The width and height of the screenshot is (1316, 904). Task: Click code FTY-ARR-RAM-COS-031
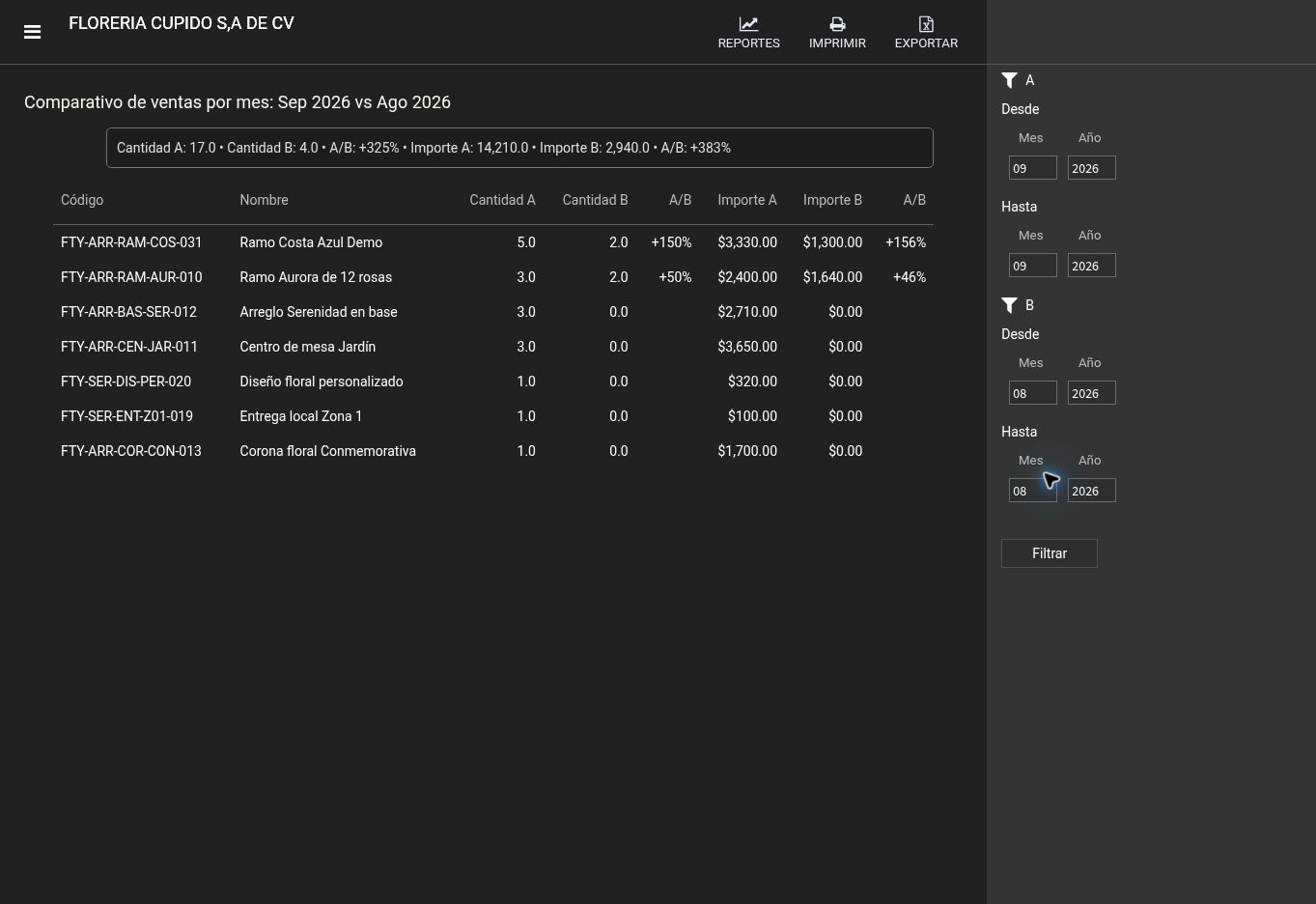pos(131,242)
